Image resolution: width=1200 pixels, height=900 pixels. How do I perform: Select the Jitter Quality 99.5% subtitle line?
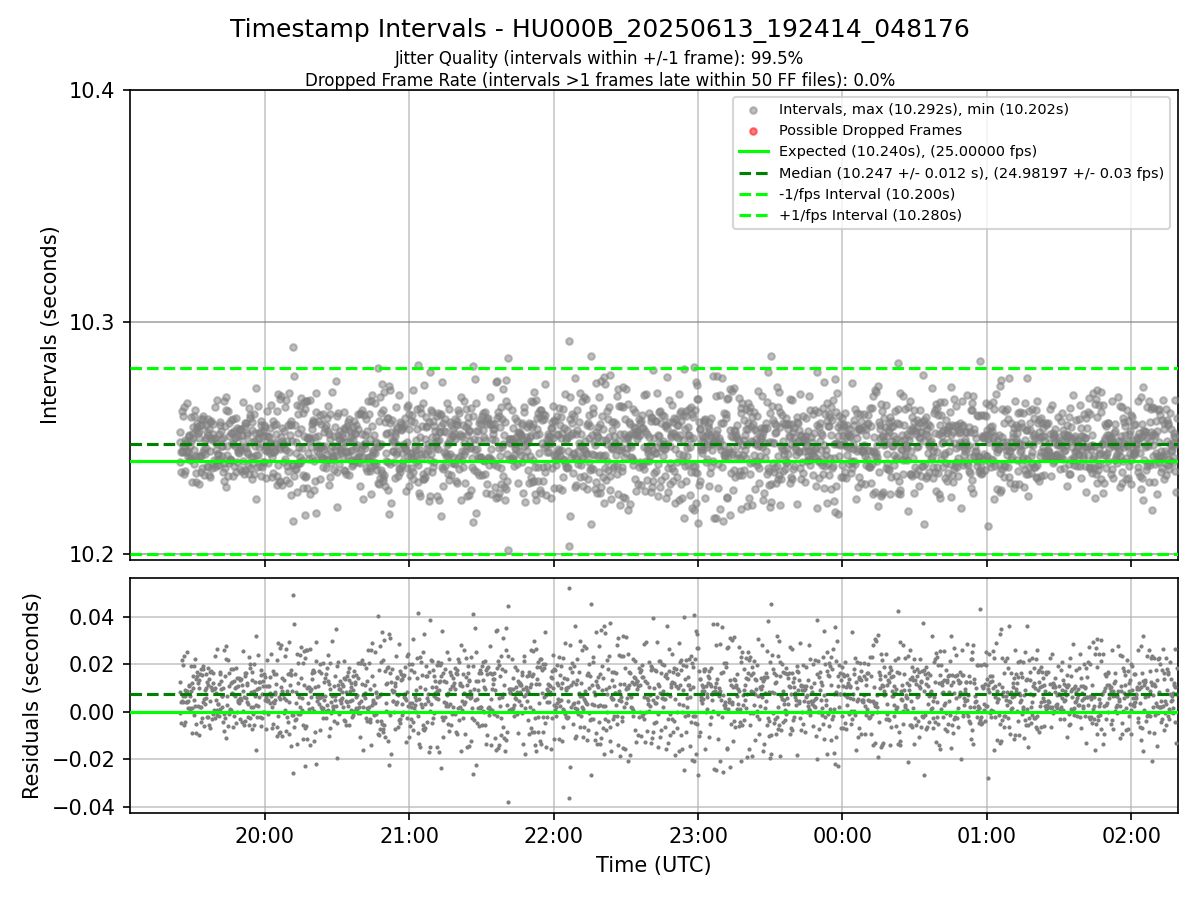click(x=599, y=58)
